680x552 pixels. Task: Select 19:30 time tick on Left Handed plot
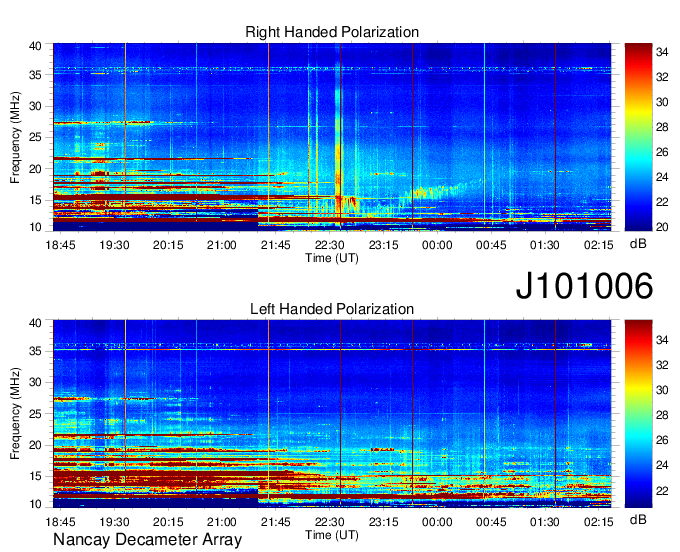pyautogui.click(x=114, y=522)
